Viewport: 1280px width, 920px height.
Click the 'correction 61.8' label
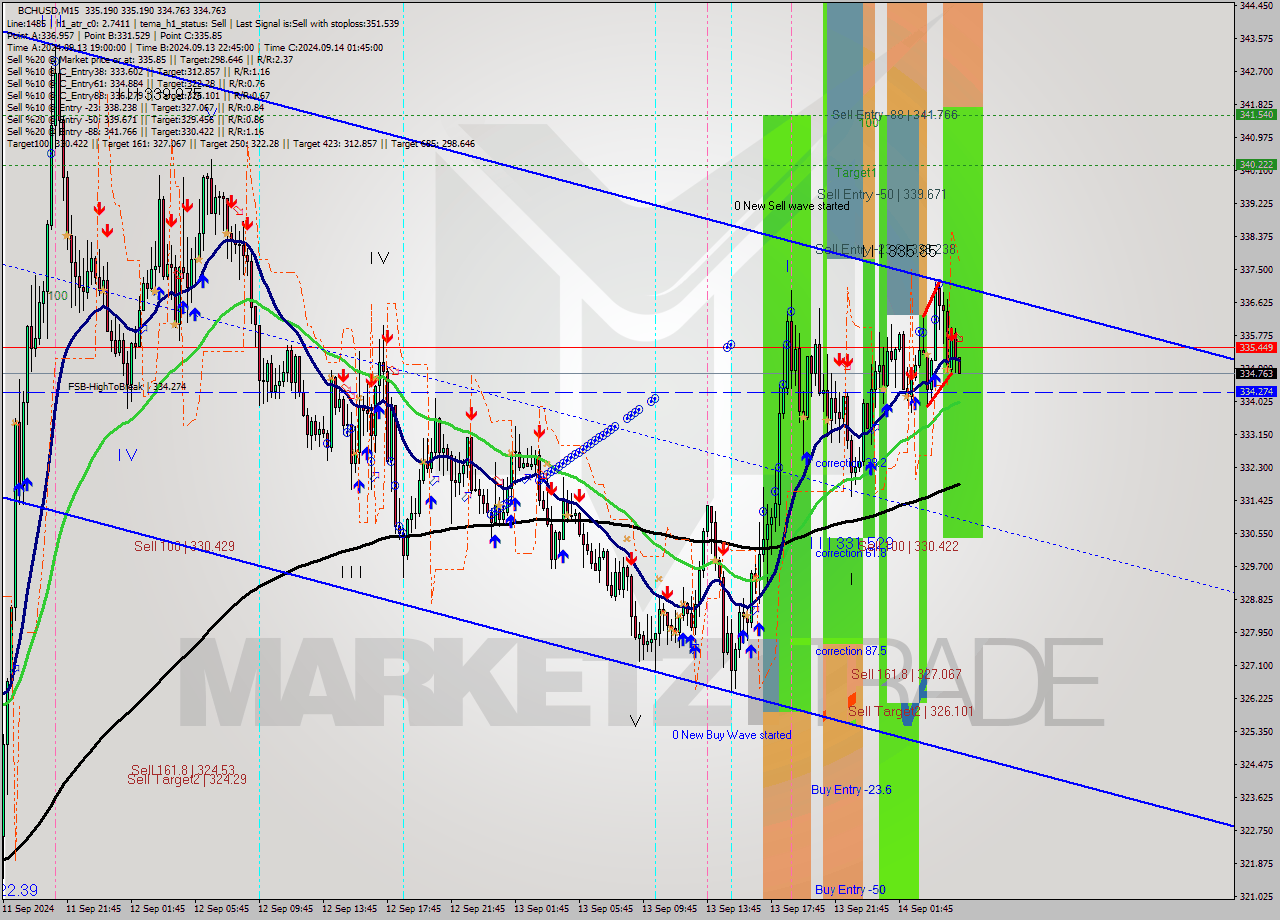(851, 553)
